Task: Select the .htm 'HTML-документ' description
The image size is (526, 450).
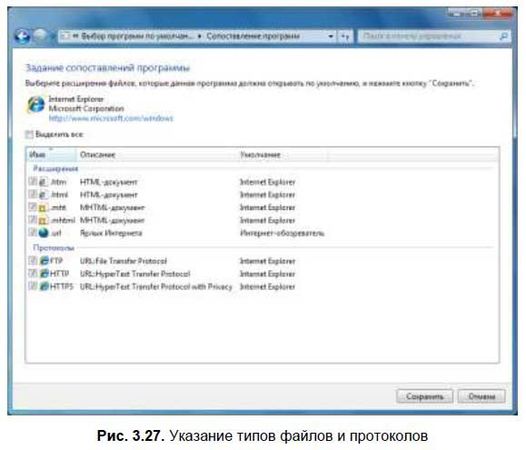Action: pos(109,182)
